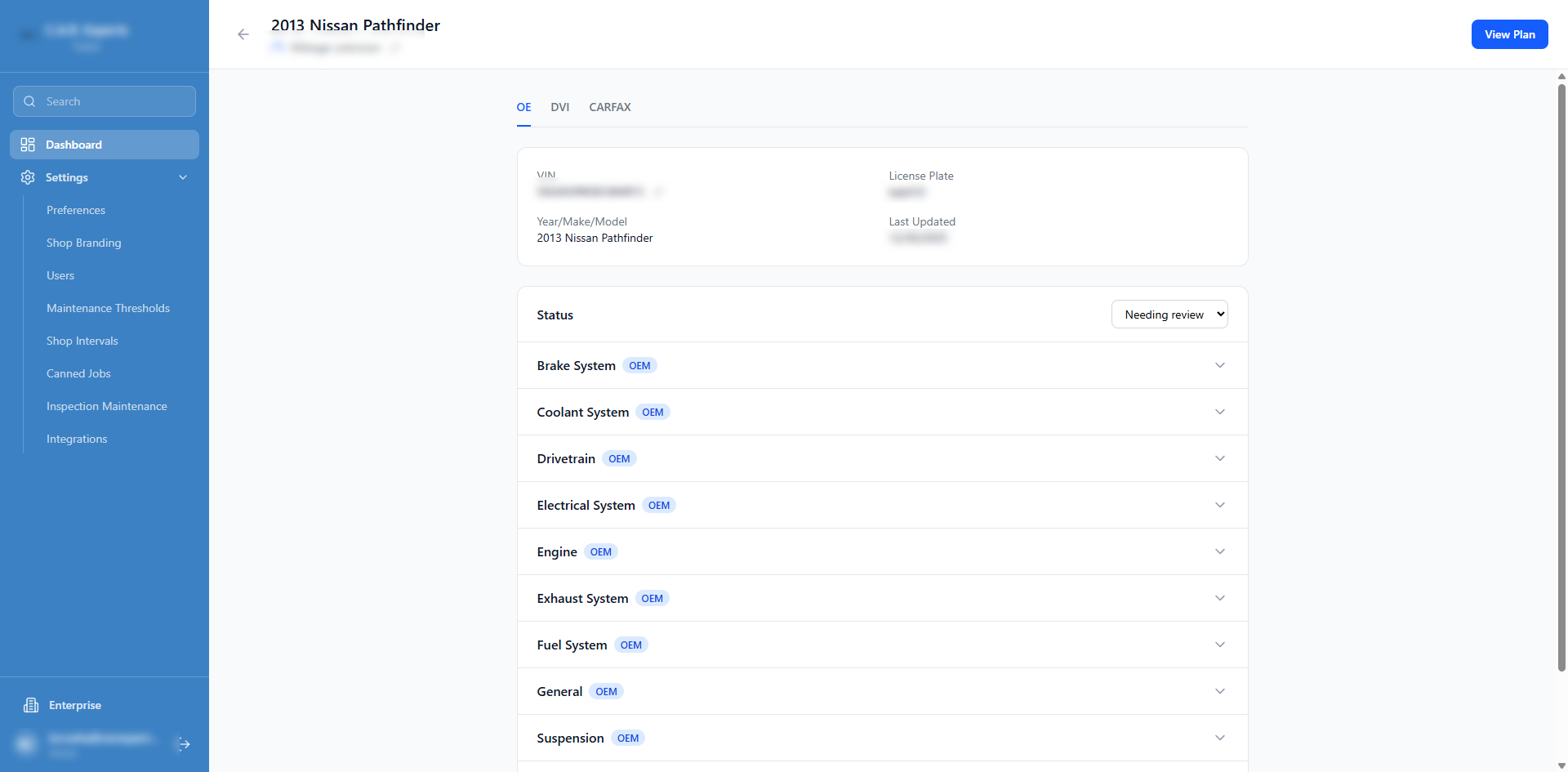The width and height of the screenshot is (1568, 772).
Task: Click the edit pencil next to the VIN
Action: [658, 191]
